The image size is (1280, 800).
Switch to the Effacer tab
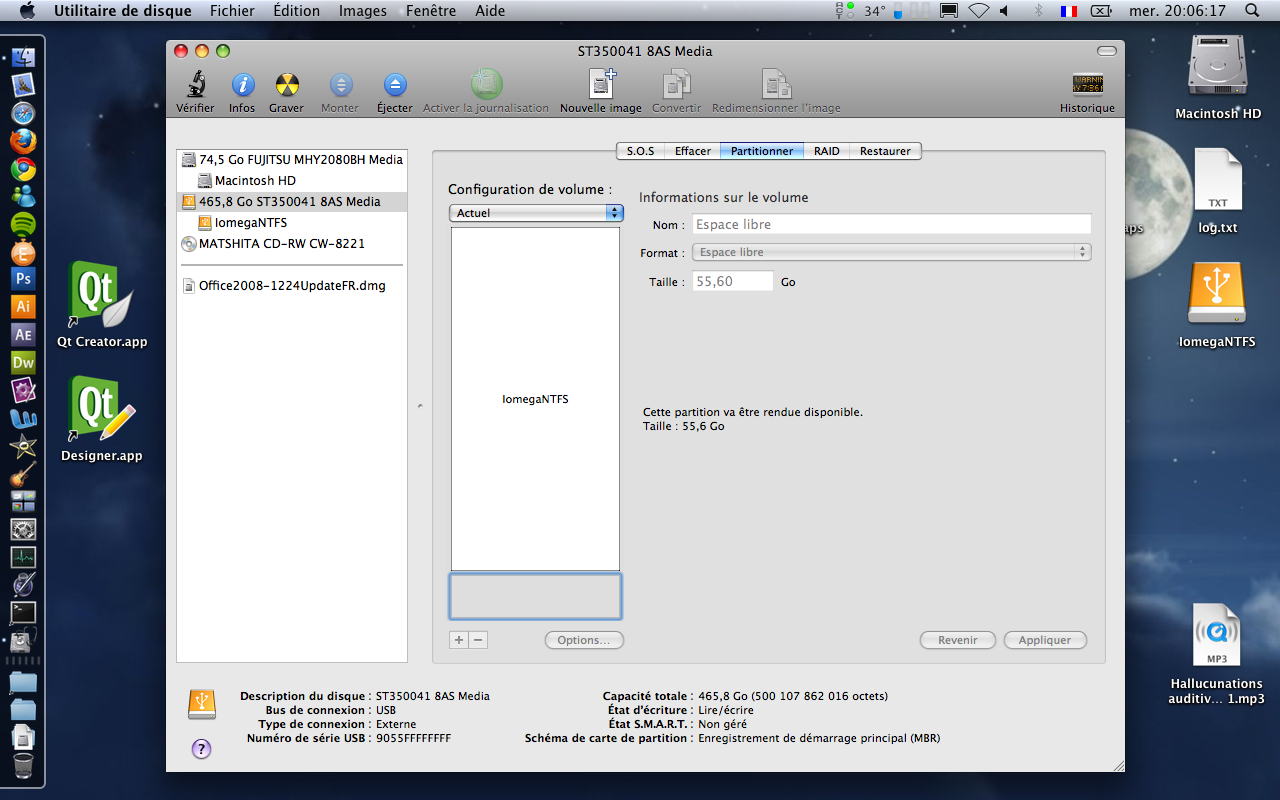692,151
